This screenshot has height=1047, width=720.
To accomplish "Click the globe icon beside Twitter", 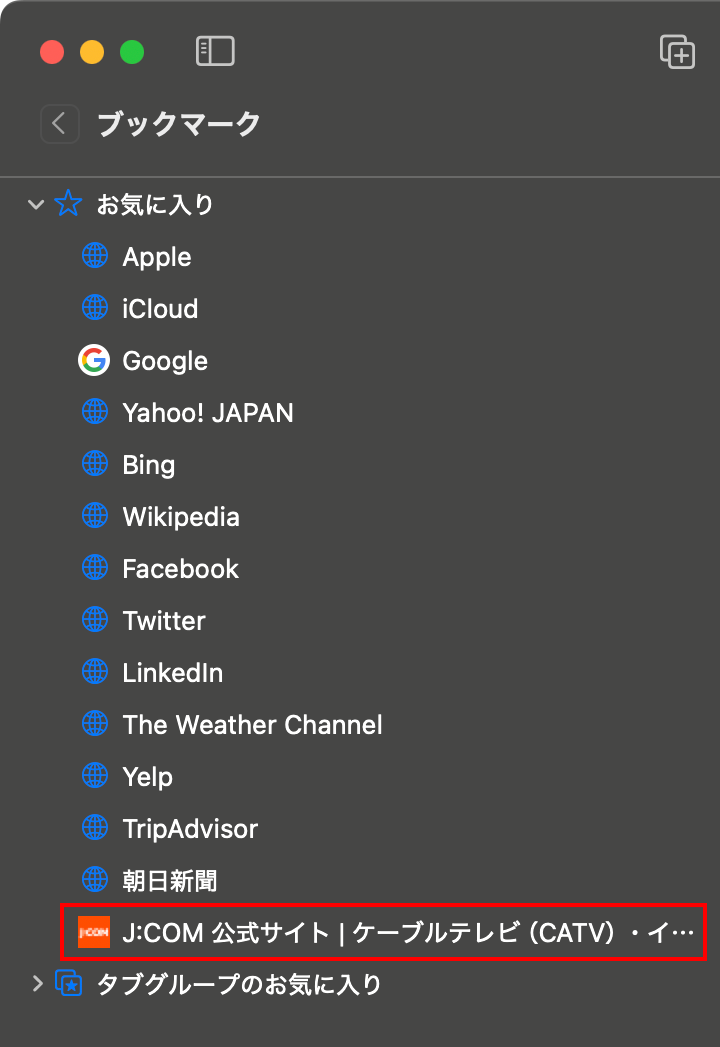I will click(x=95, y=620).
